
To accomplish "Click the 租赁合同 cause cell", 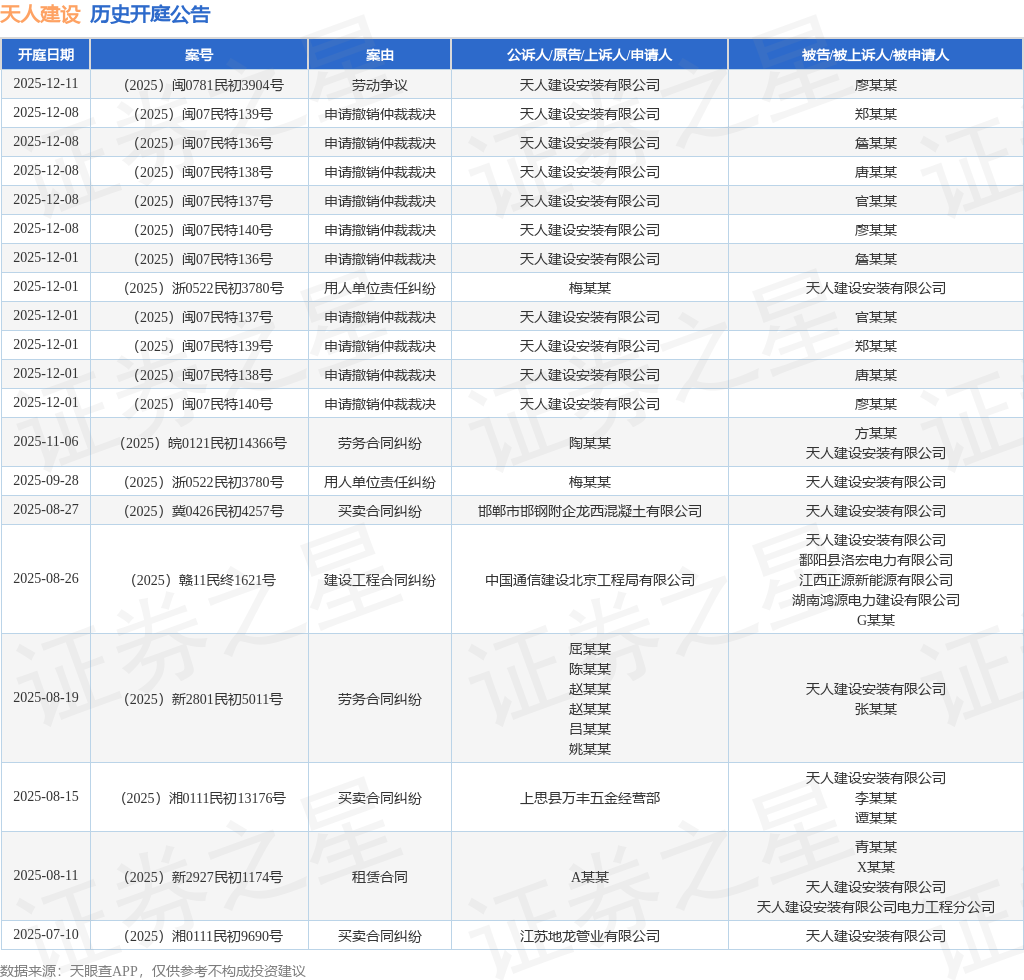I will click(379, 877).
